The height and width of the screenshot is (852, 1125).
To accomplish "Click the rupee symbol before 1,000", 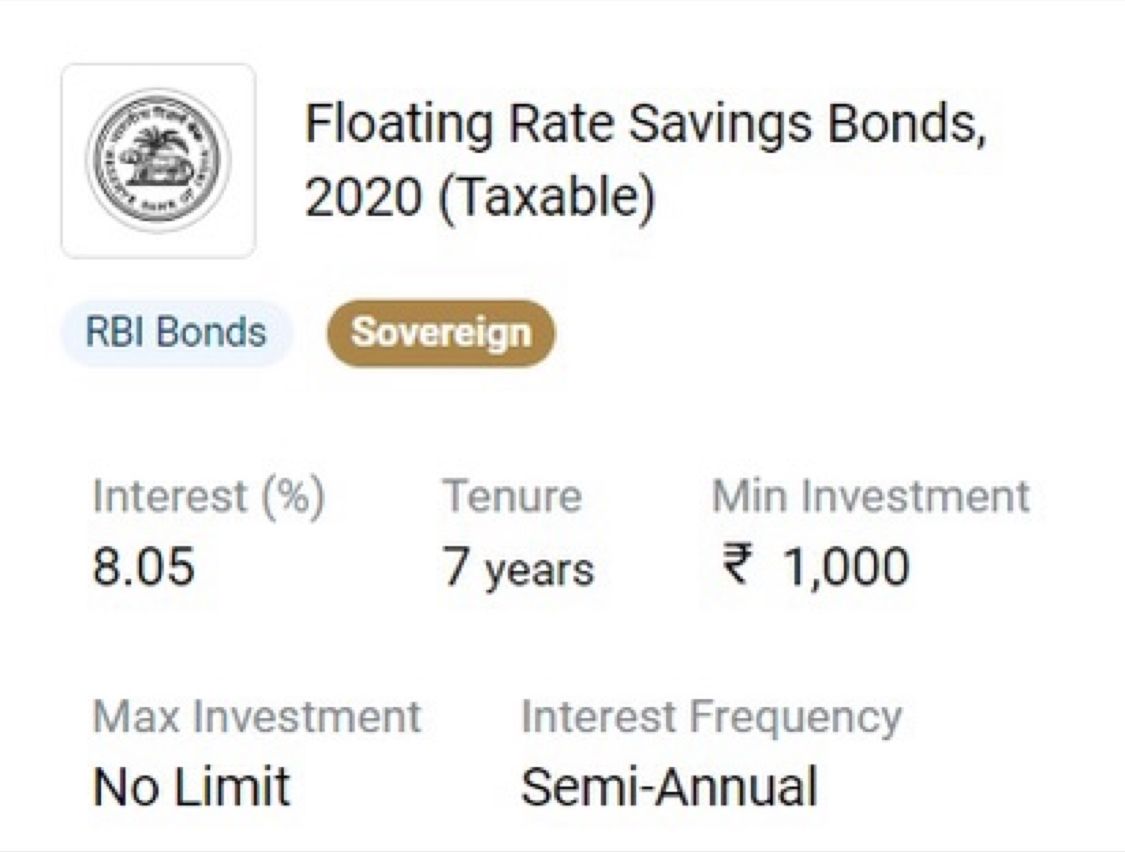I will pos(735,567).
